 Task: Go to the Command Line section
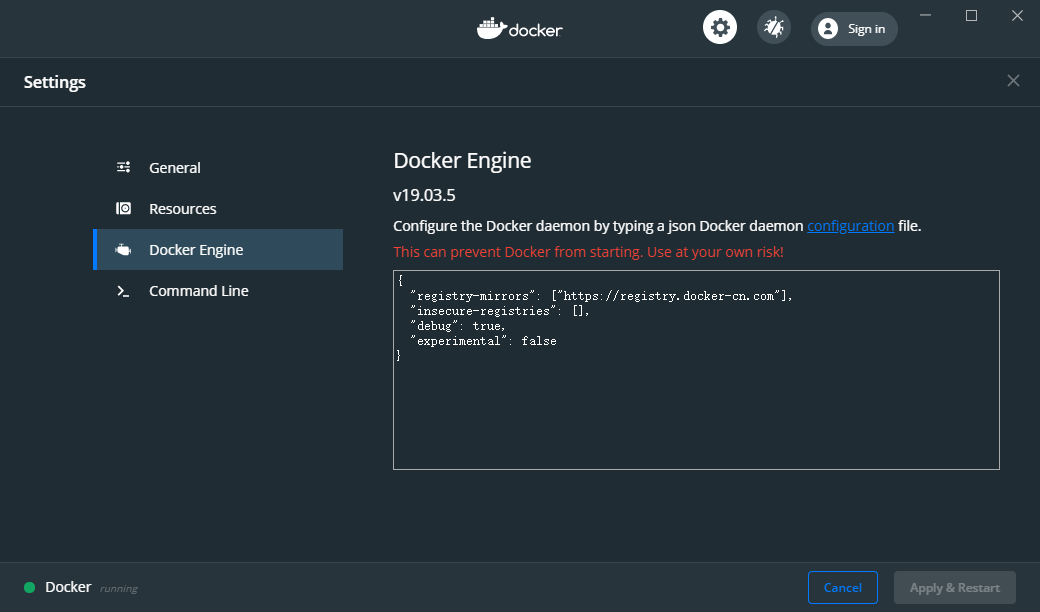click(x=218, y=290)
